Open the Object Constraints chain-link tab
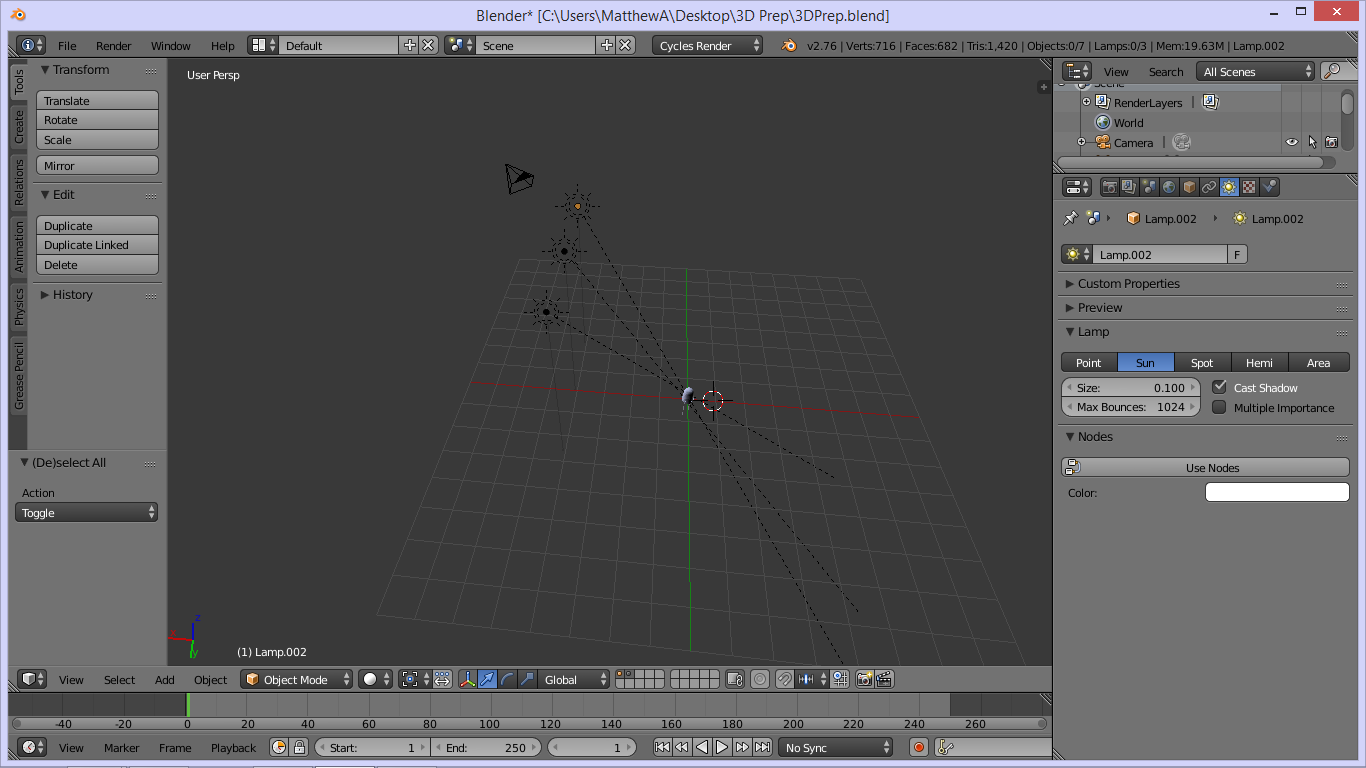The width and height of the screenshot is (1366, 768). [1209, 187]
